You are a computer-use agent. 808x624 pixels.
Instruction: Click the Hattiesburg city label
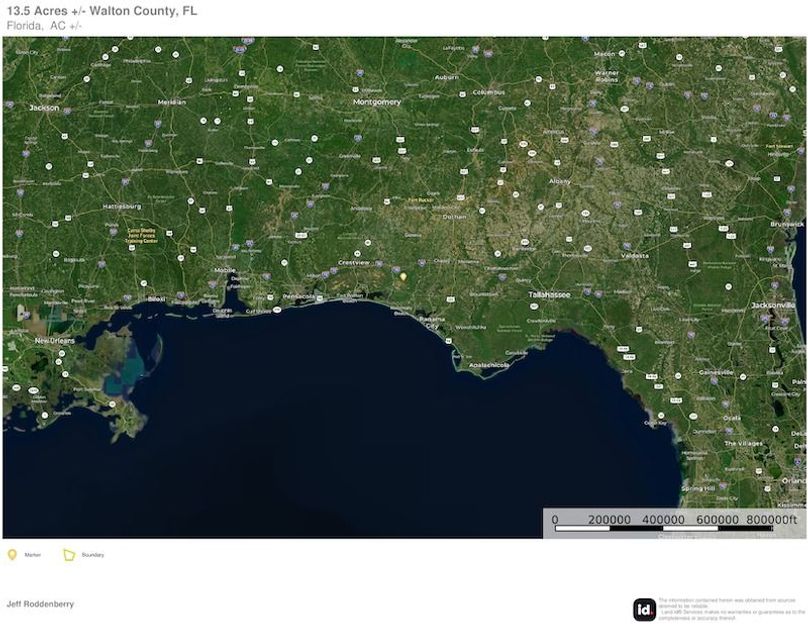(x=124, y=206)
